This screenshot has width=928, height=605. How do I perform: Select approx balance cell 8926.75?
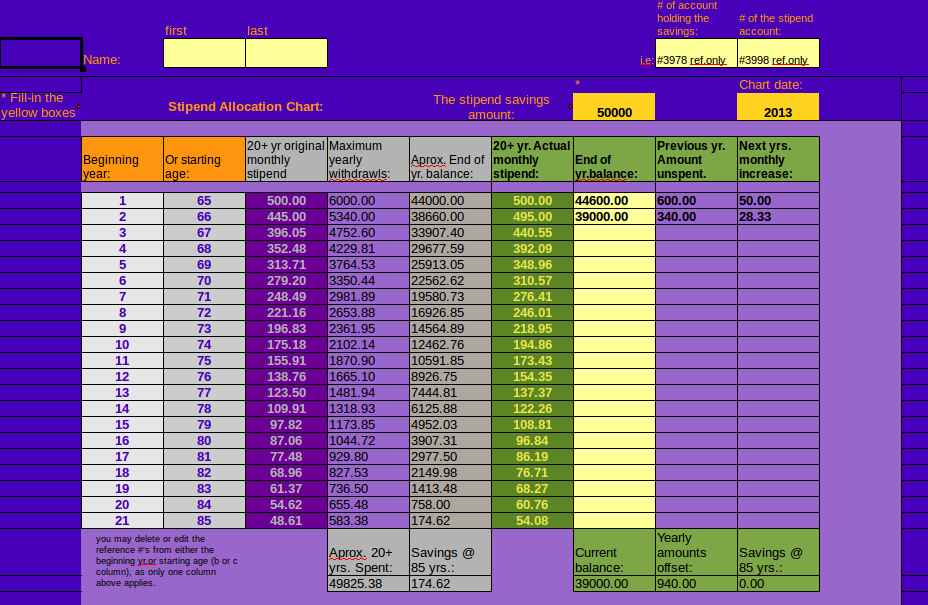450,376
